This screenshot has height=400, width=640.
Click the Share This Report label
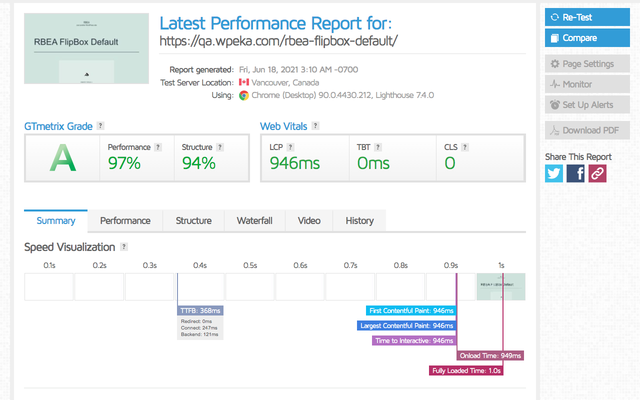(578, 157)
